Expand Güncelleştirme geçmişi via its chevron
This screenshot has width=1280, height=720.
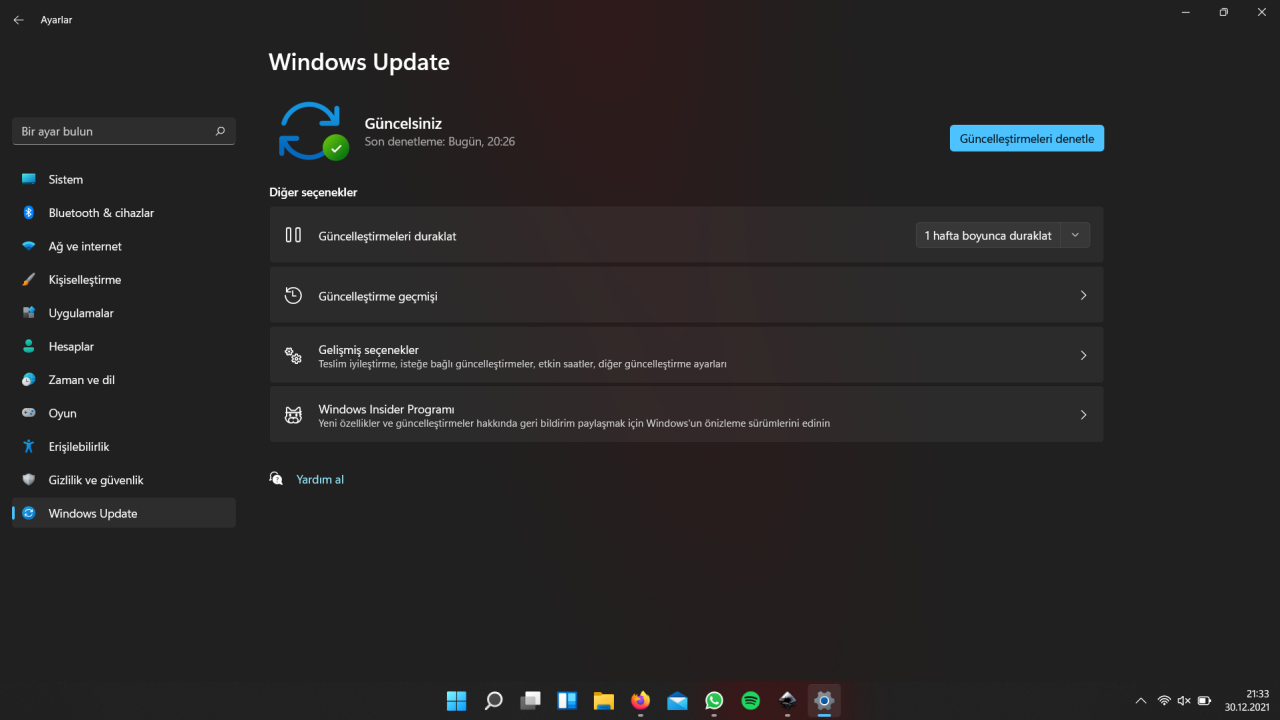tap(1083, 295)
